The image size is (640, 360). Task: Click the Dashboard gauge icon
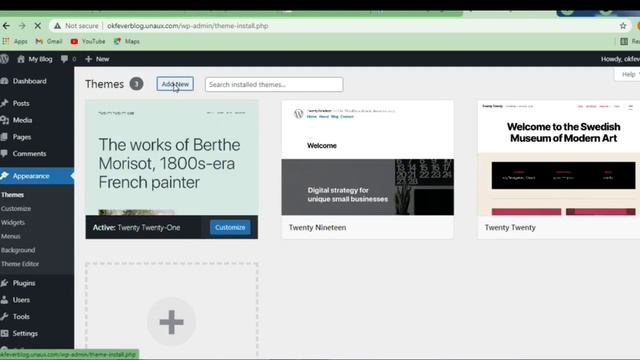pyautogui.click(x=4, y=81)
